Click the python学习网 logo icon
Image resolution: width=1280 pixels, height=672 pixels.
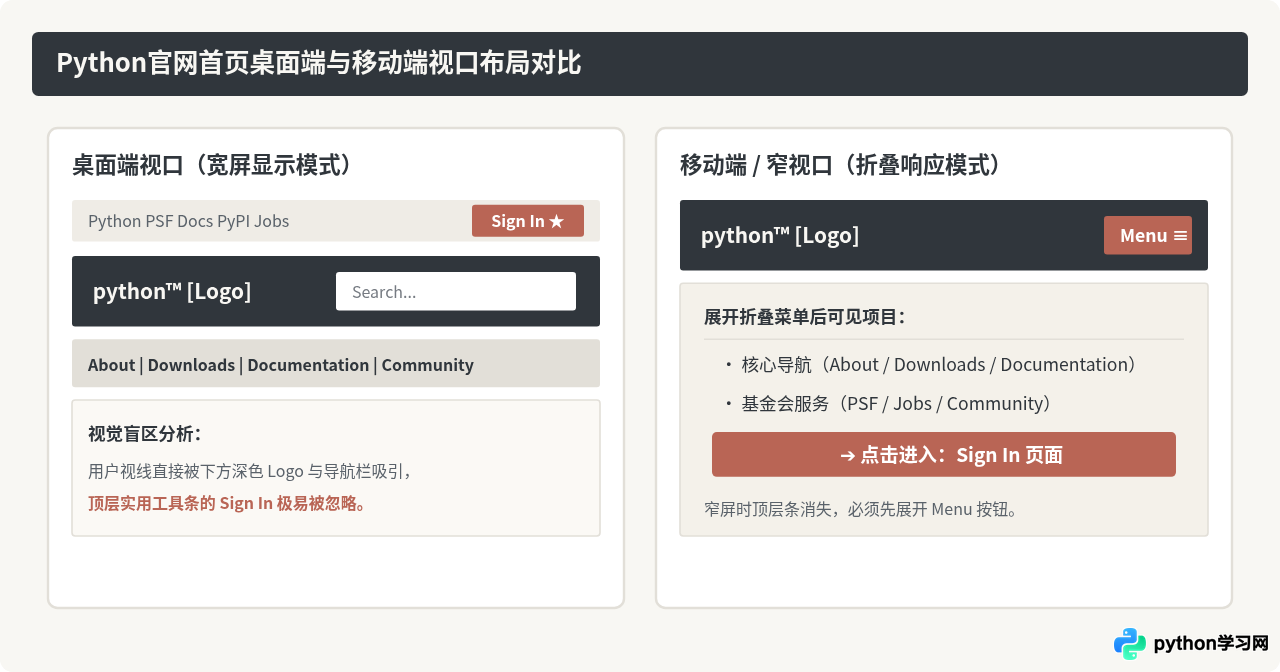[x=1130, y=644]
